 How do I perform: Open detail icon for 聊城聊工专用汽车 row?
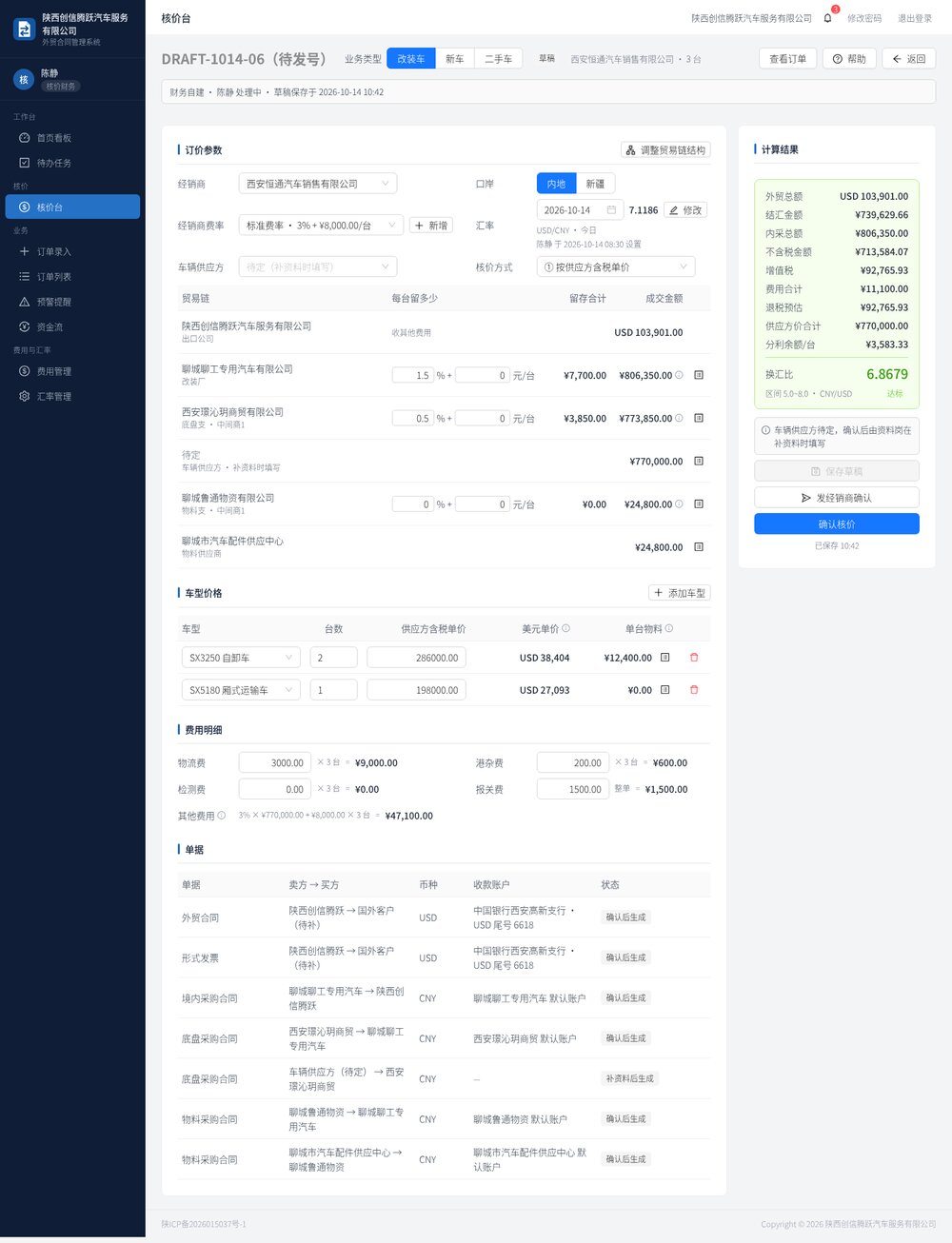click(x=699, y=375)
